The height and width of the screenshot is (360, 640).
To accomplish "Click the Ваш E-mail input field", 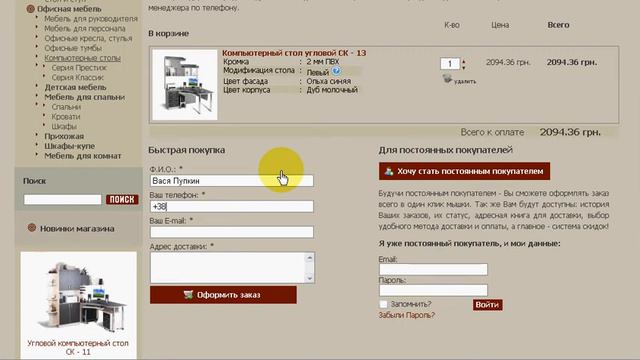I will (x=232, y=232).
